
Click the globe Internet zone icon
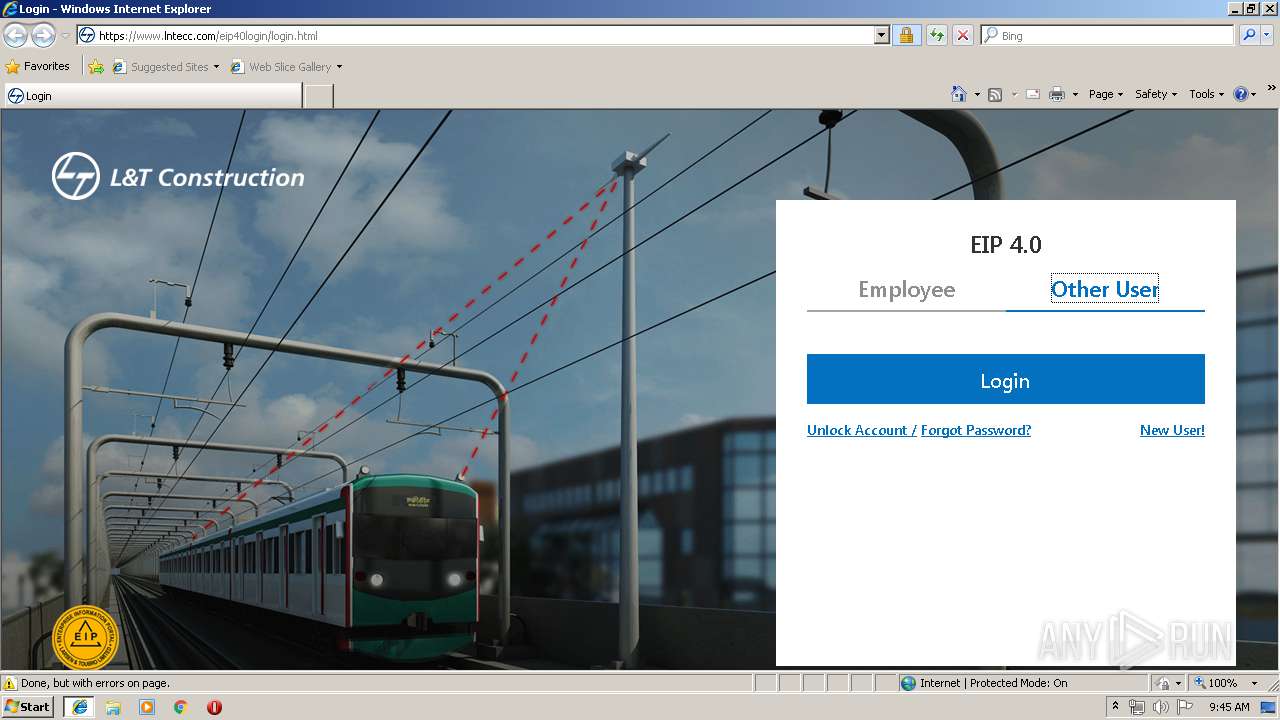[908, 683]
